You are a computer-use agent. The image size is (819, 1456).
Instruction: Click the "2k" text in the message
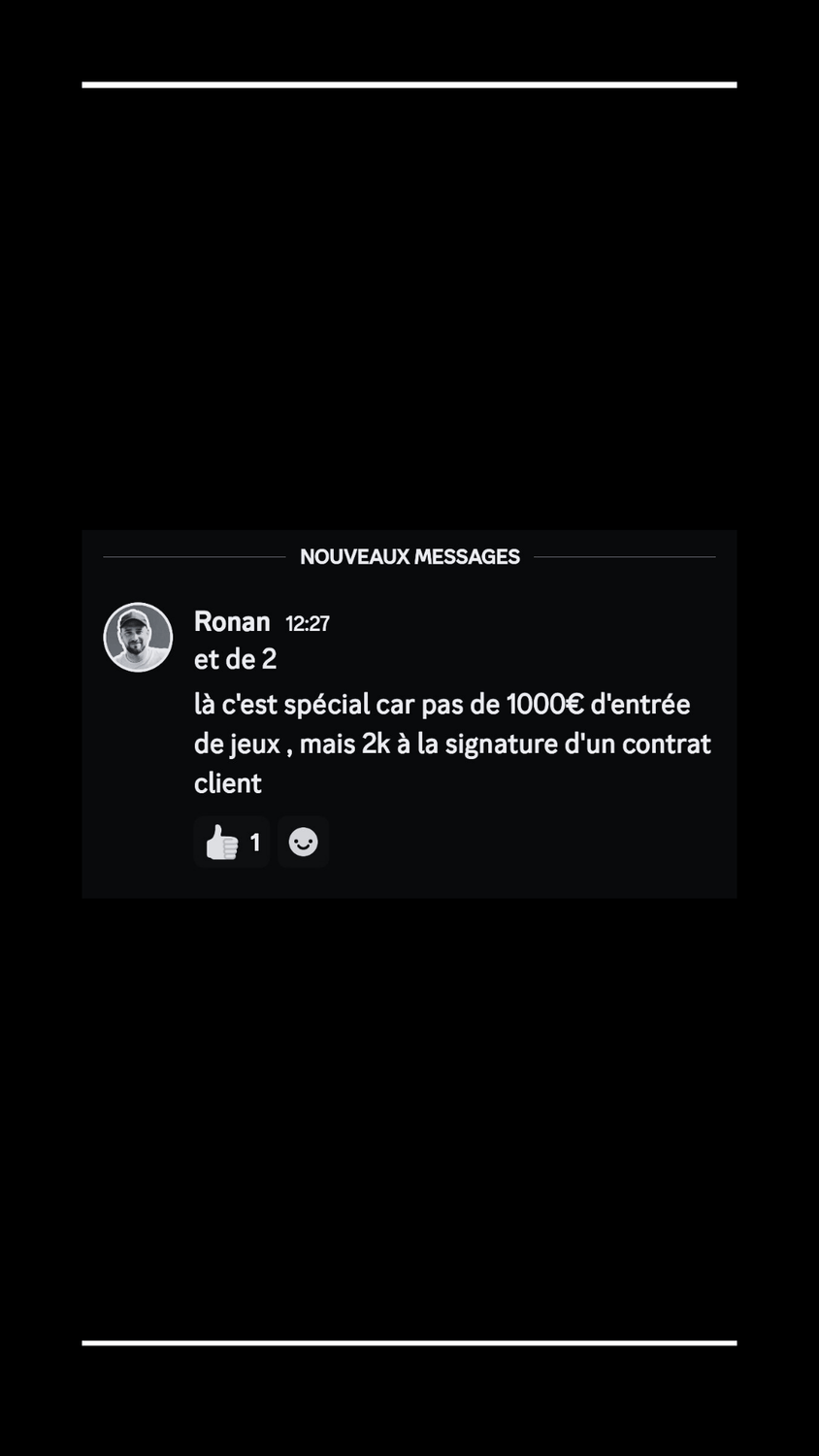(x=376, y=744)
